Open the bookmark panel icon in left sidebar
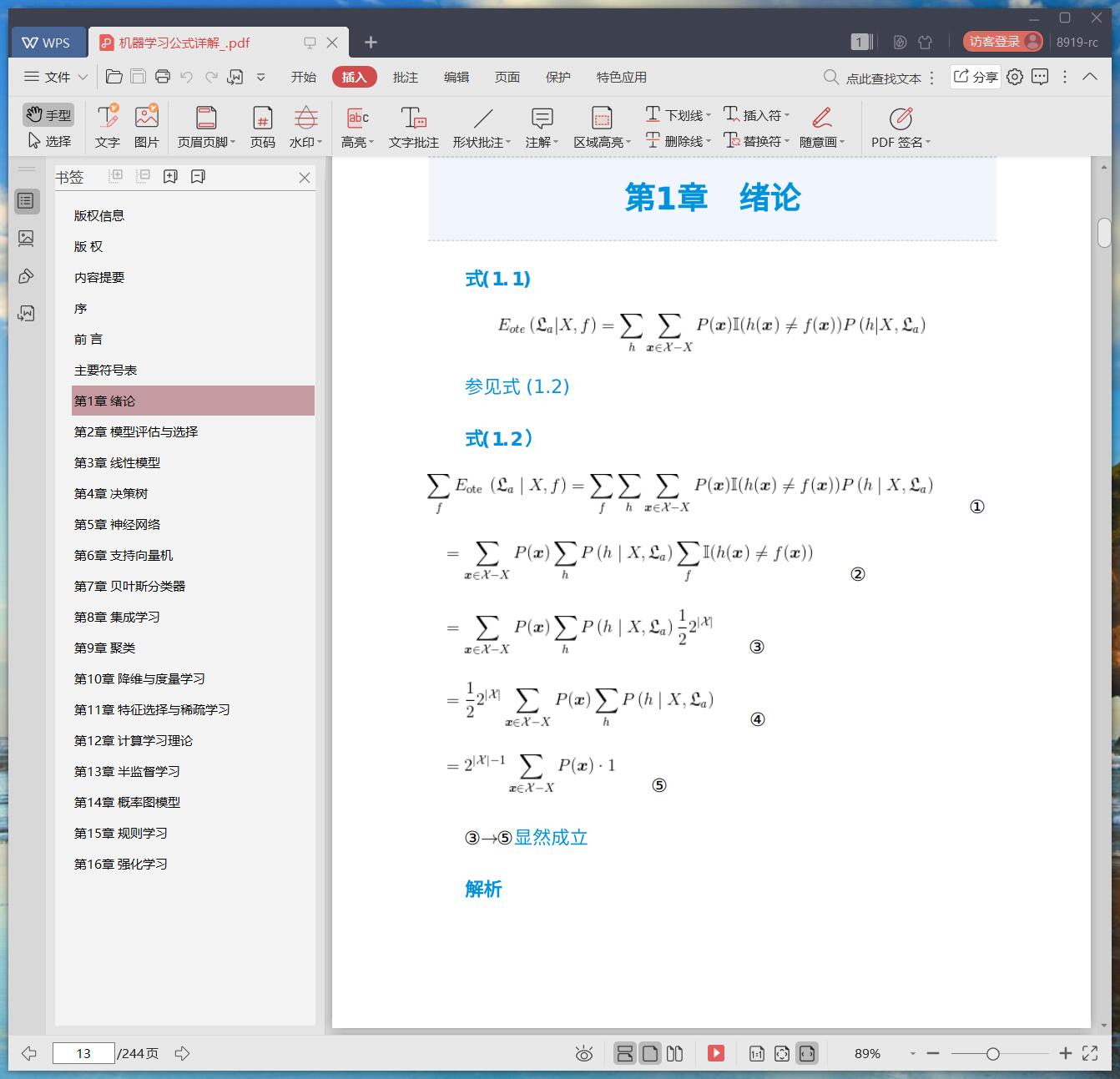 pos(27,200)
